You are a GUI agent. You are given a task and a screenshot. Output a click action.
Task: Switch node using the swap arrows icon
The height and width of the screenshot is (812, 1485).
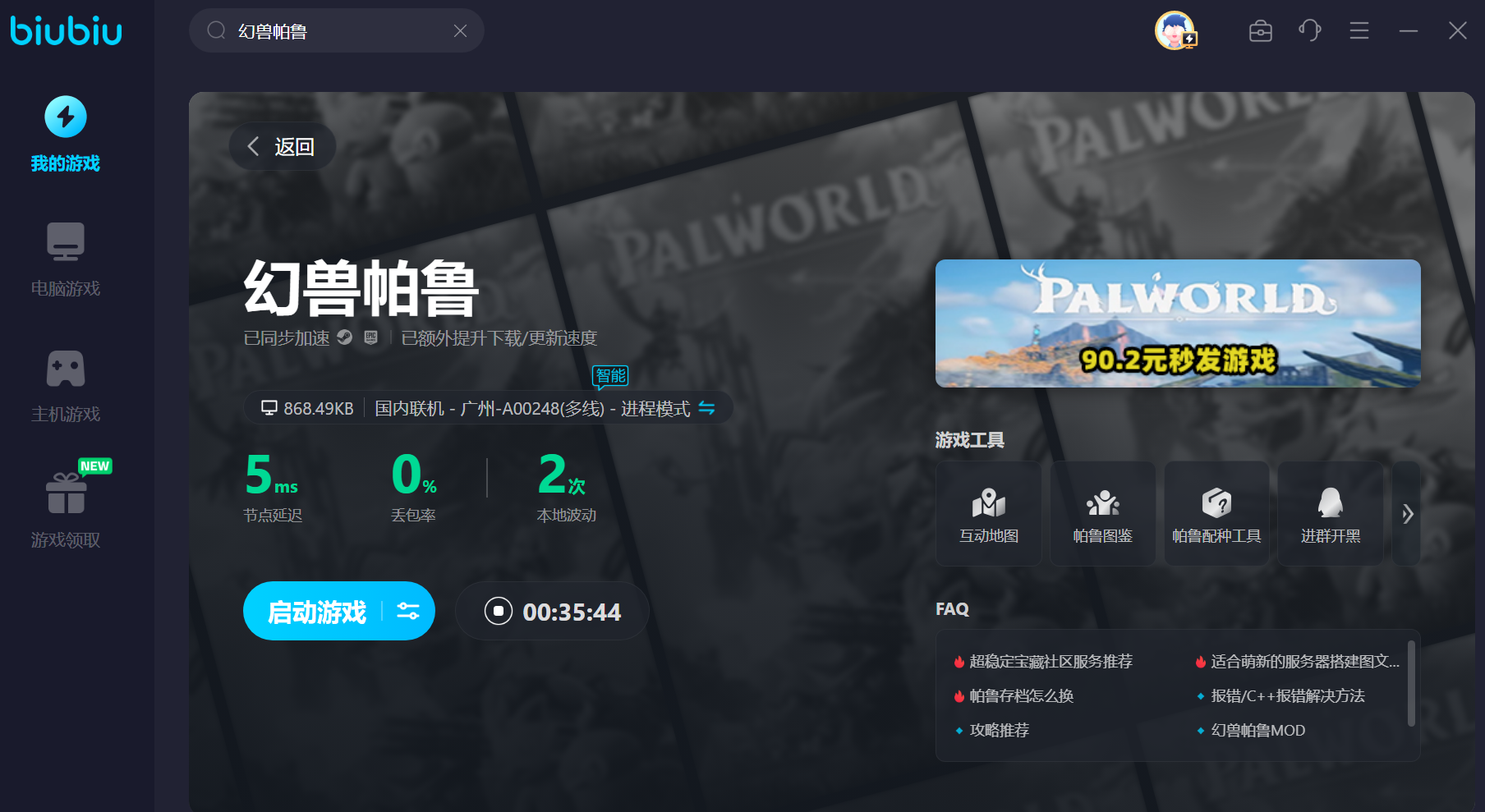[706, 408]
